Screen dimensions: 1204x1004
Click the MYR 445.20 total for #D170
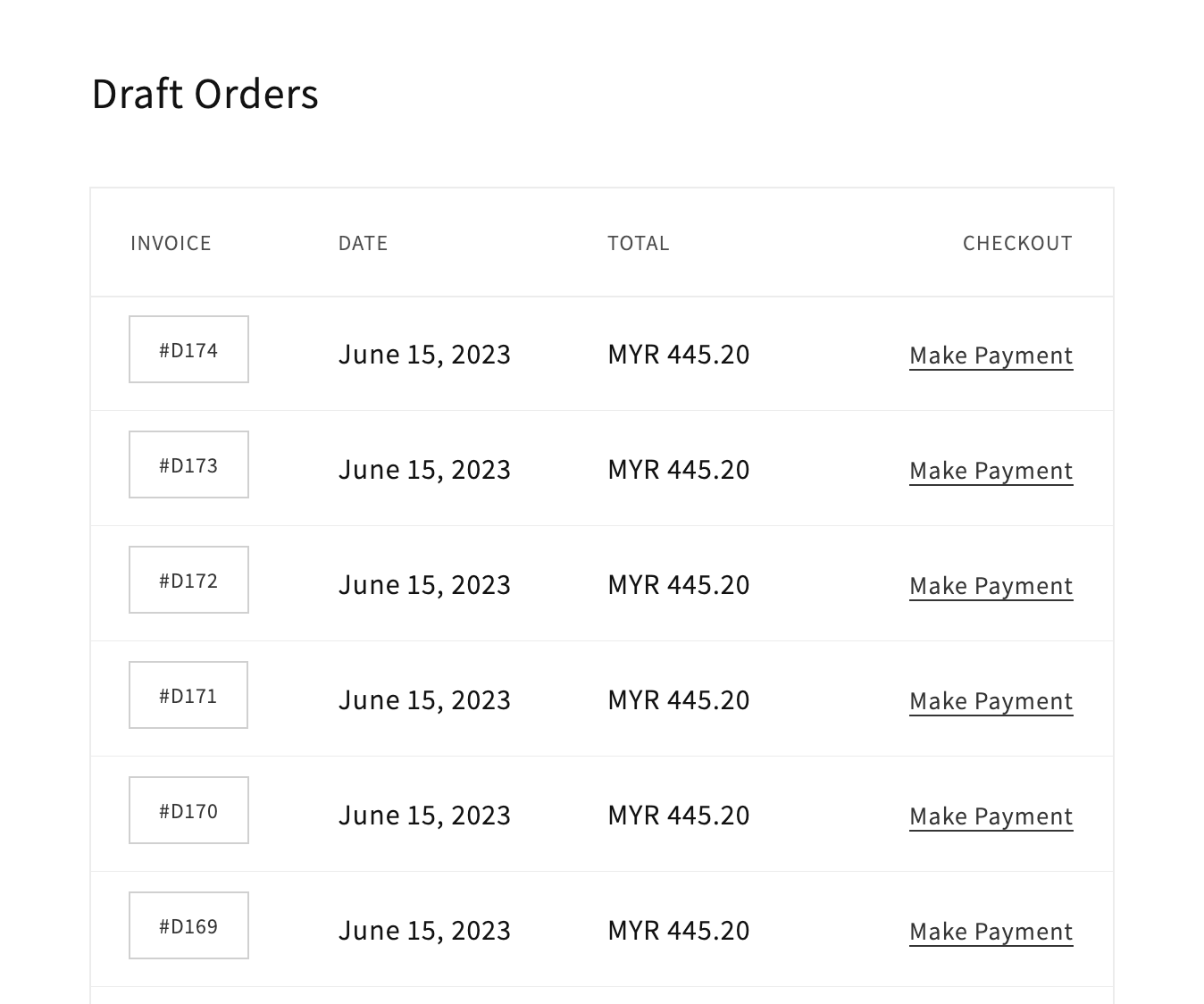coord(678,815)
